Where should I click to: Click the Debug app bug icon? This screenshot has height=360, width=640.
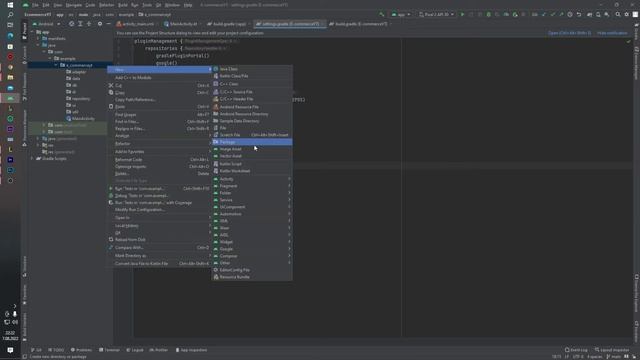coord(489,14)
